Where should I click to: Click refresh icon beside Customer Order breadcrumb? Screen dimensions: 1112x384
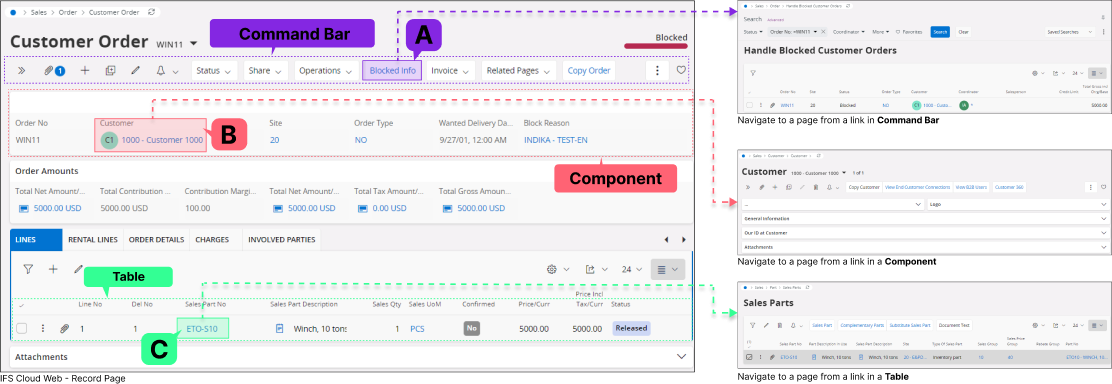[x=150, y=13]
